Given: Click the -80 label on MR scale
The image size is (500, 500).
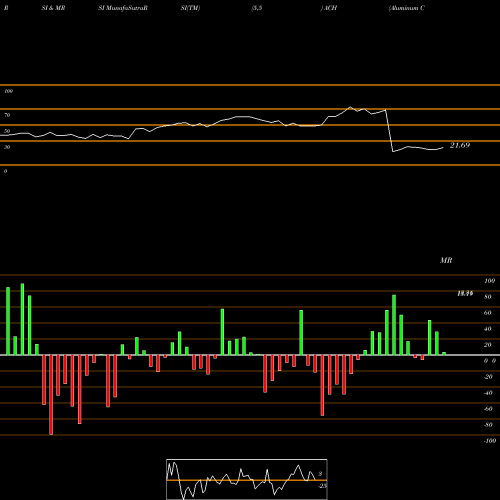Looking at the screenshot, I should tap(488, 425).
